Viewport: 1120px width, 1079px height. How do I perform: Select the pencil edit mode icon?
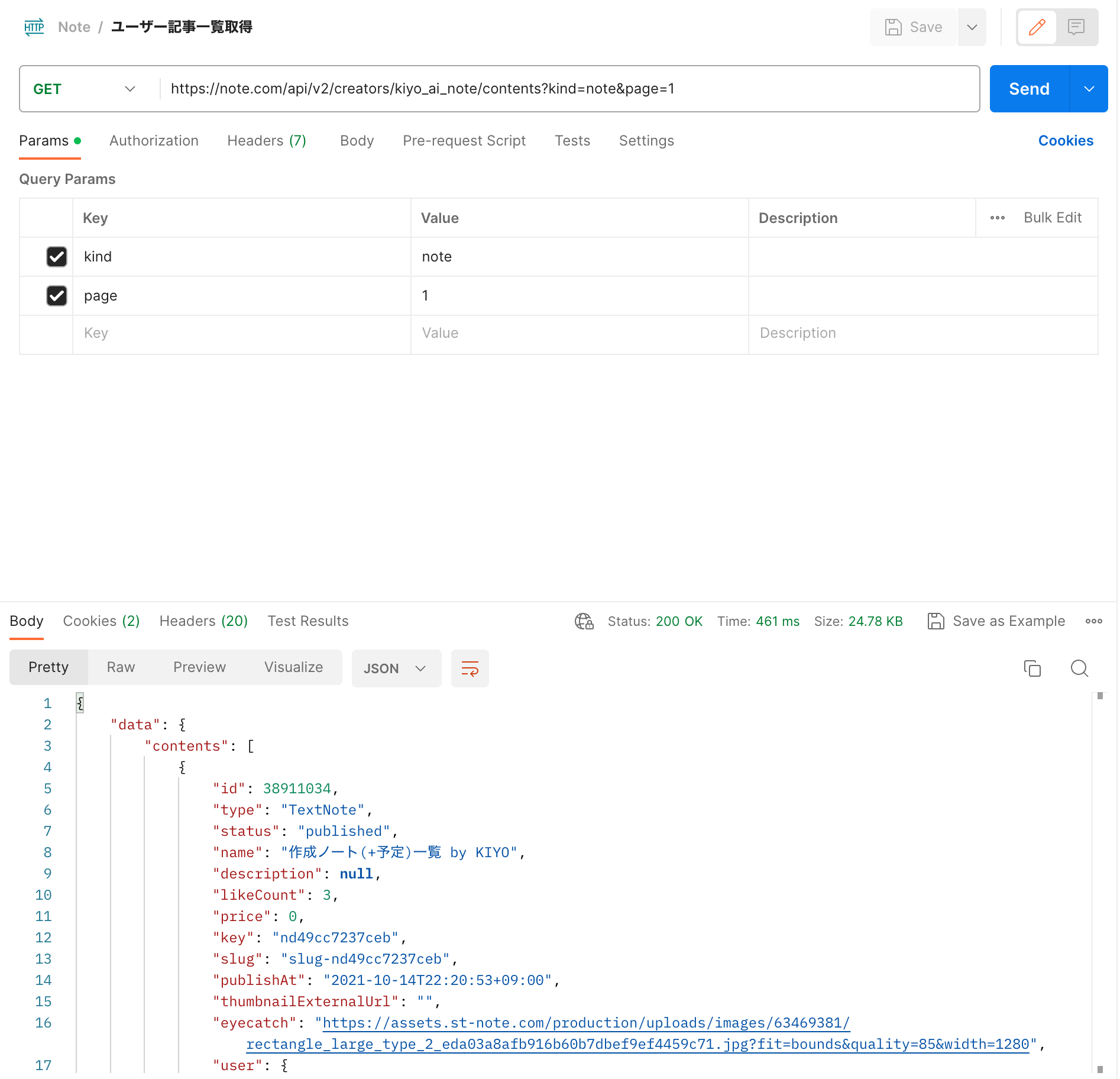click(x=1037, y=27)
